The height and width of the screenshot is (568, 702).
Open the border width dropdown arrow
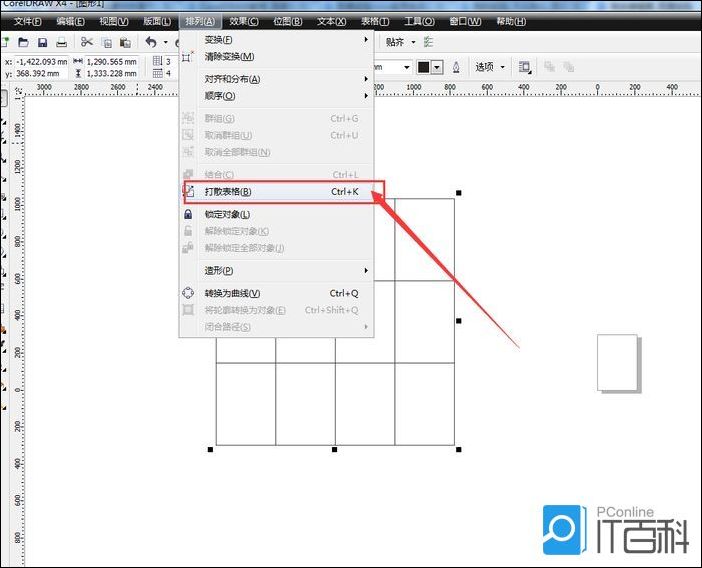click(x=407, y=68)
